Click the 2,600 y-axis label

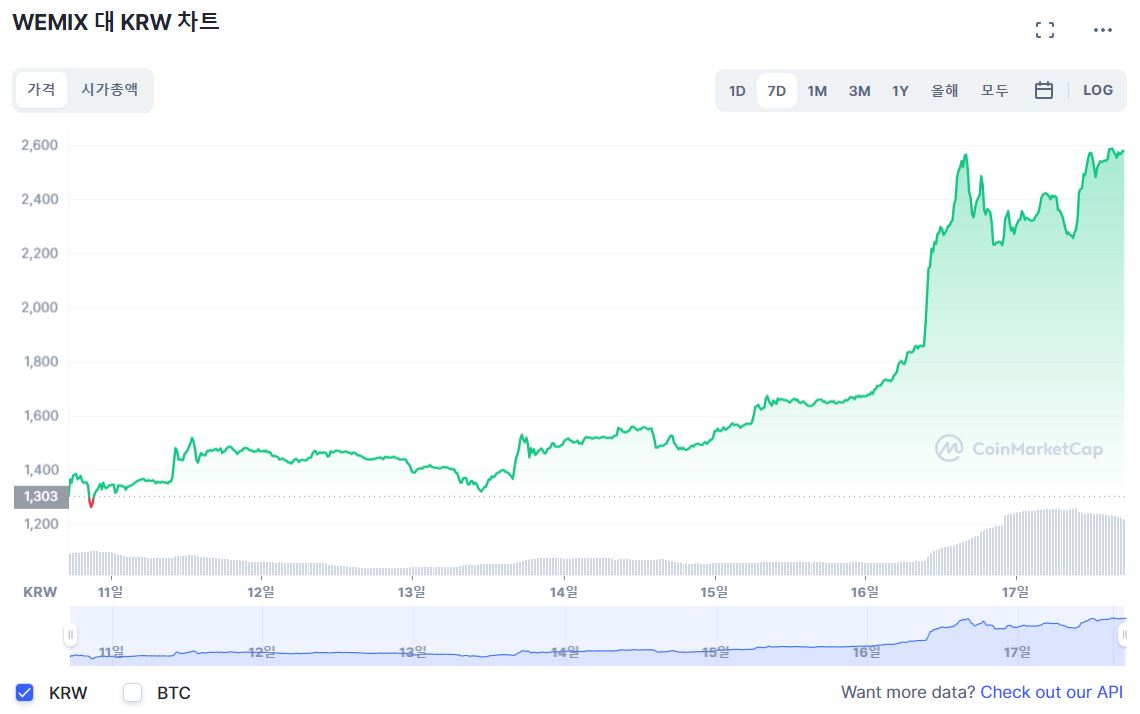(x=39, y=145)
